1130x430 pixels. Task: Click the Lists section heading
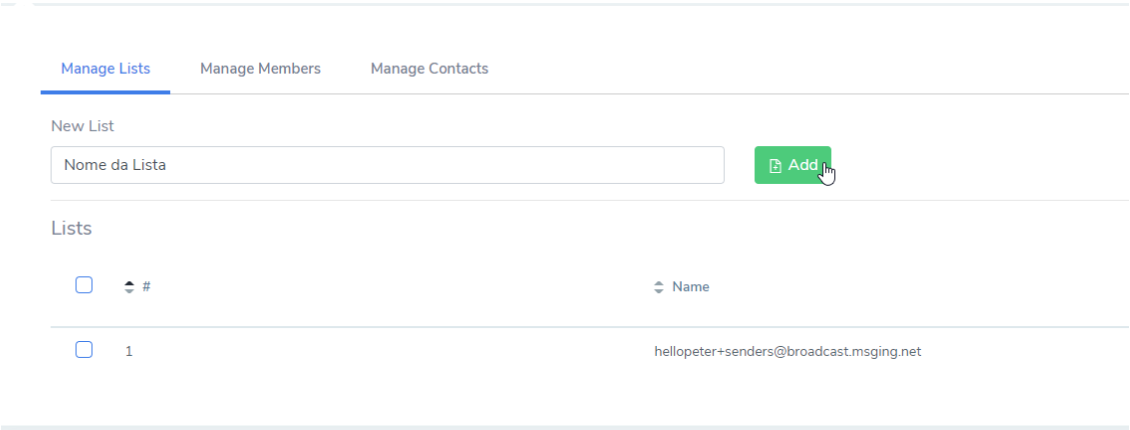click(71, 228)
